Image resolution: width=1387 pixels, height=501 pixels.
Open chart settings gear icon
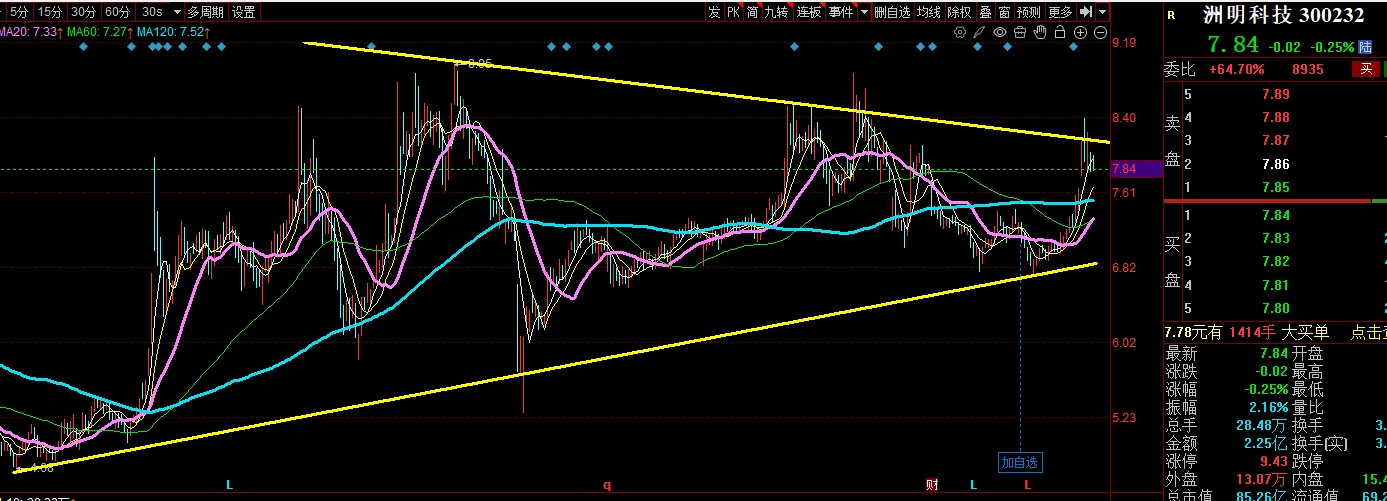click(960, 32)
